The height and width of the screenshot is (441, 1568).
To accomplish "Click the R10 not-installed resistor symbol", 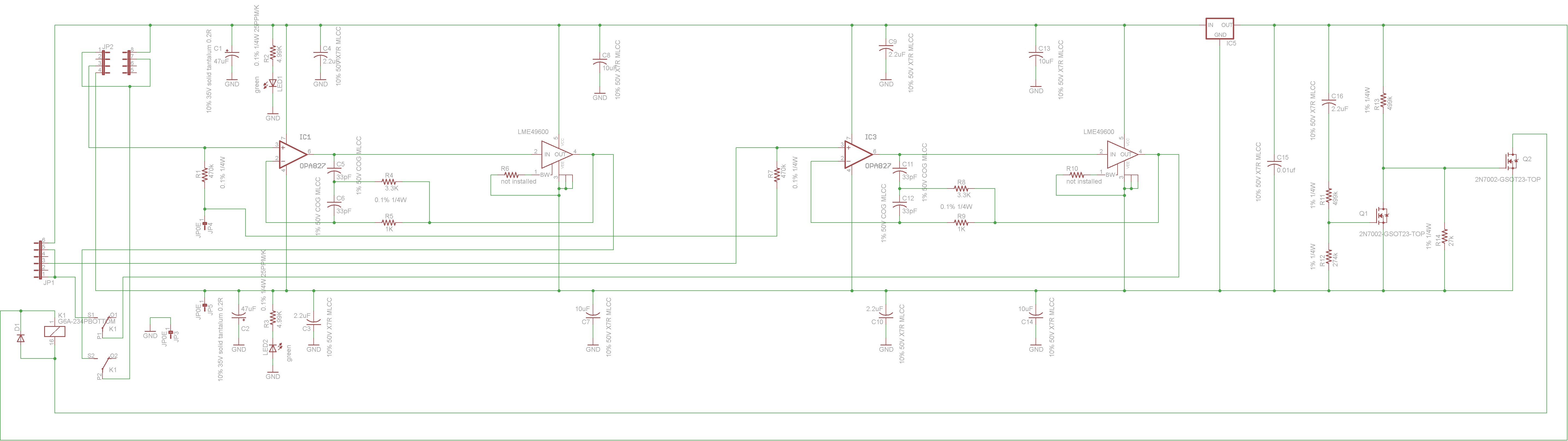I will pos(1077,175).
